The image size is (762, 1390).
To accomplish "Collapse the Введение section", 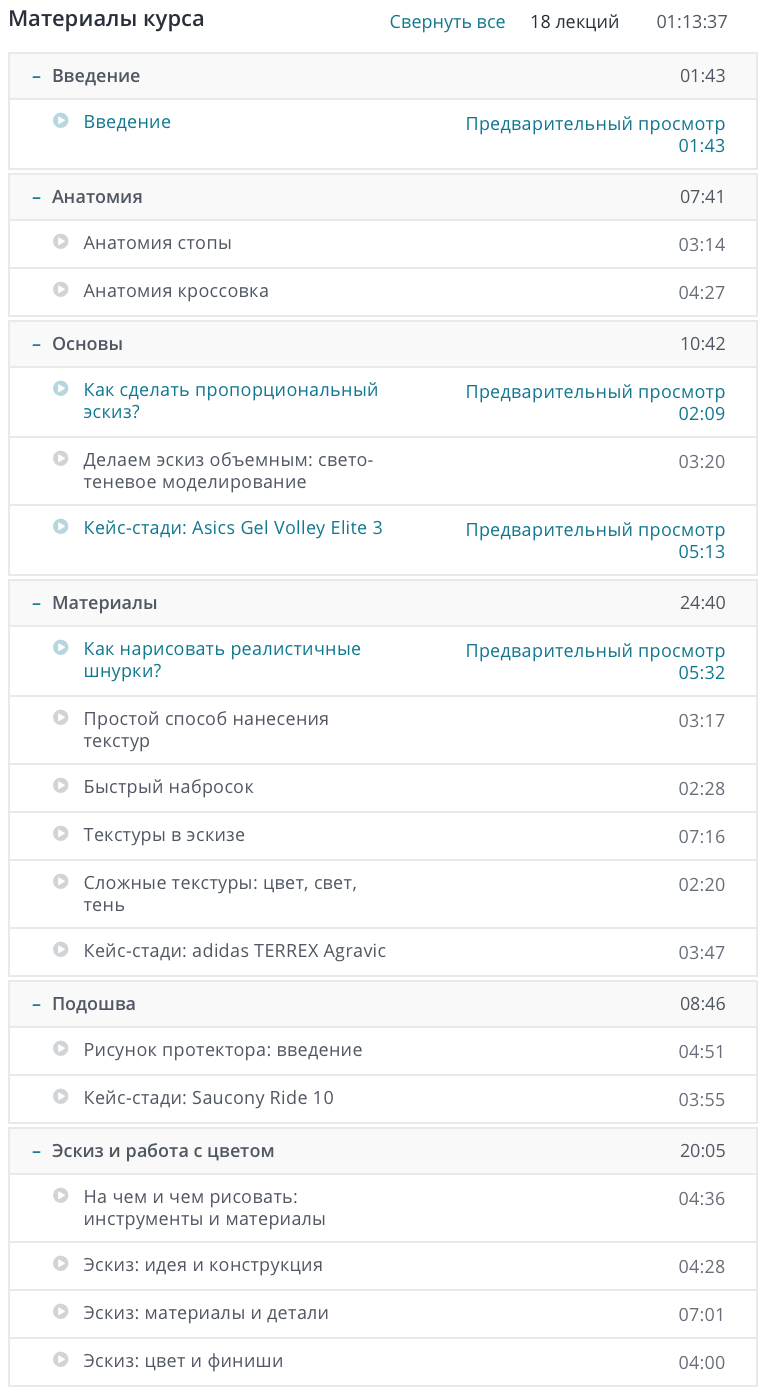I will 383,76.
